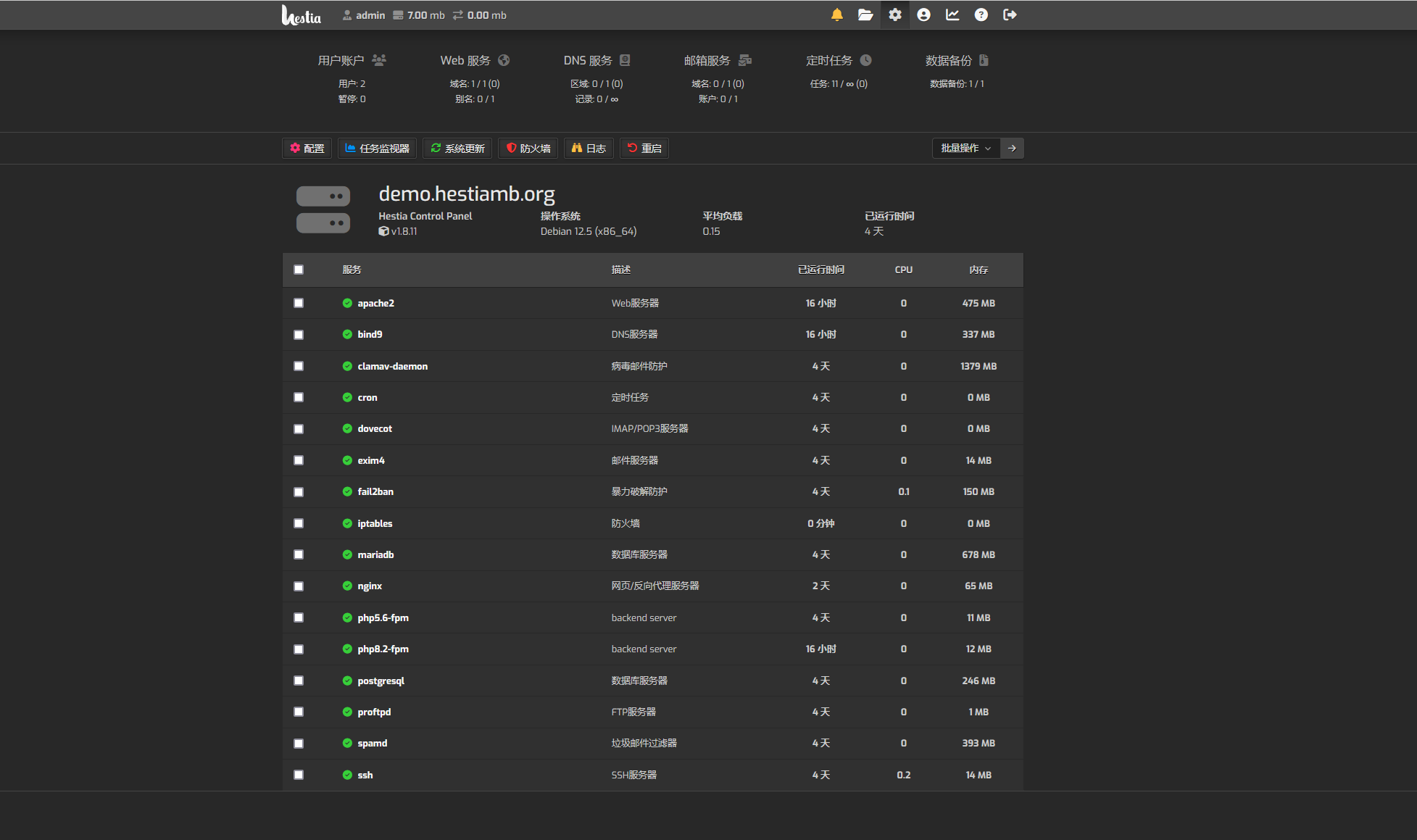Check the proftpd row checkbox
The image size is (1417, 840).
point(299,712)
